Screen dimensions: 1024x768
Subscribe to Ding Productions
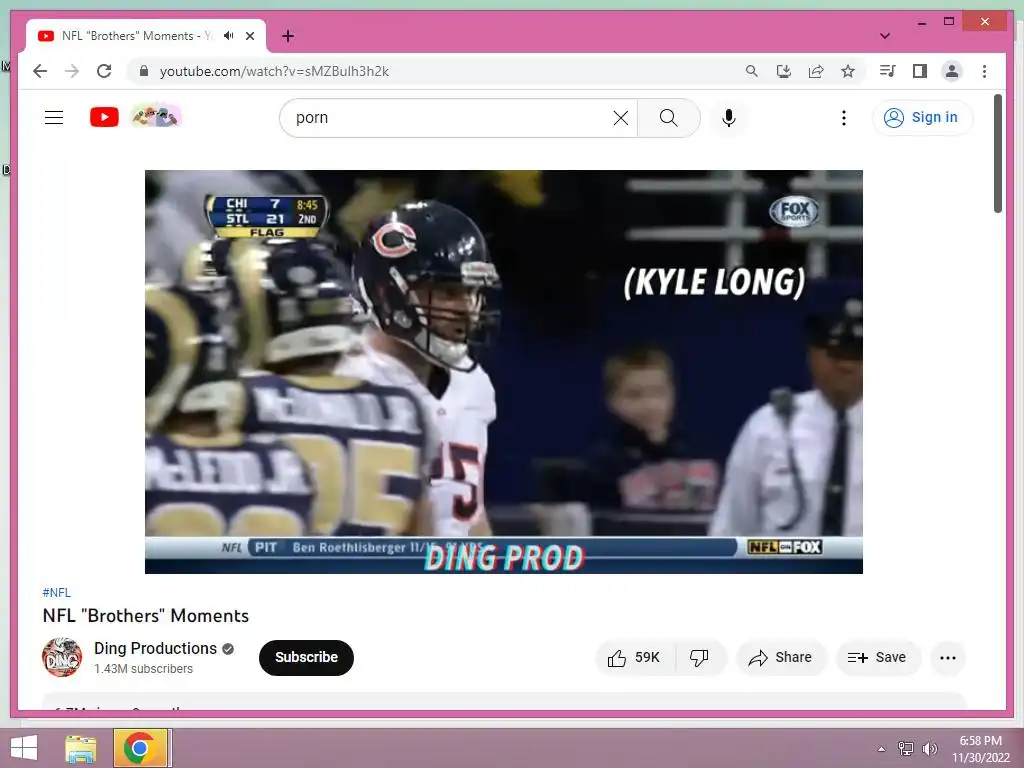point(306,658)
